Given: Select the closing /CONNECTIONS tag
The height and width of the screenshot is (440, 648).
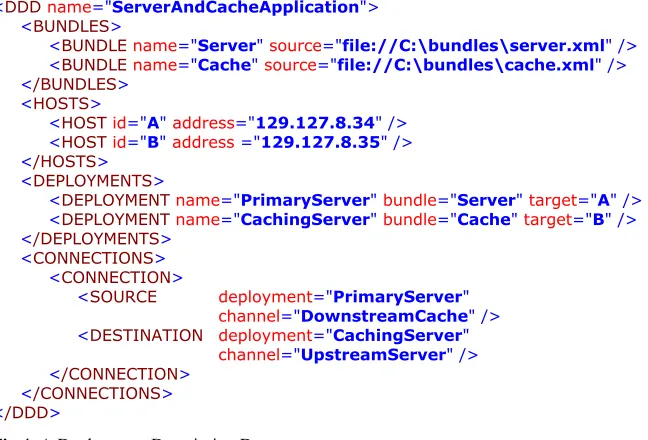Looking at the screenshot, I should pos(97,393).
